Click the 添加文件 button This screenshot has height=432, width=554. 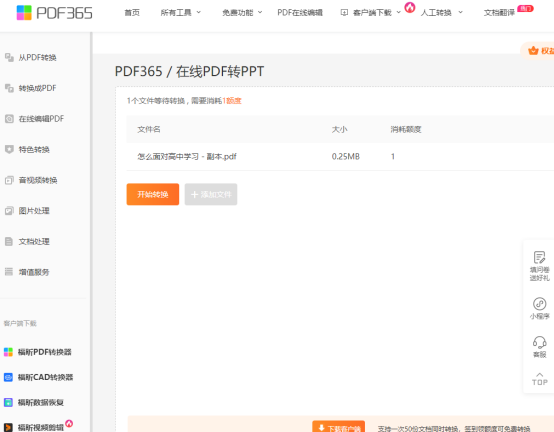tap(211, 194)
